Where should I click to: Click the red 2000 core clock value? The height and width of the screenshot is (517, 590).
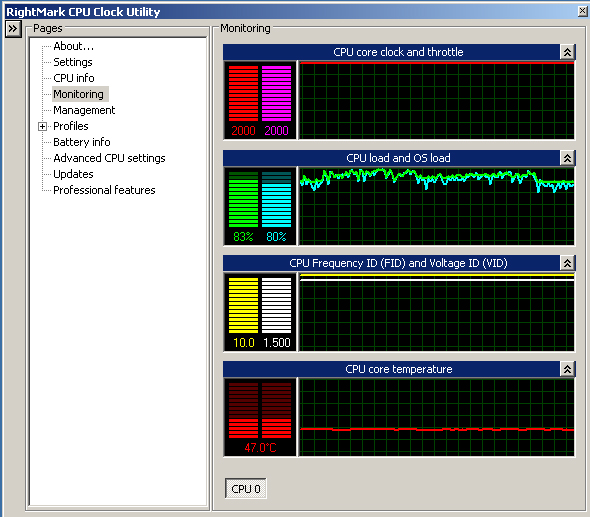click(243, 131)
